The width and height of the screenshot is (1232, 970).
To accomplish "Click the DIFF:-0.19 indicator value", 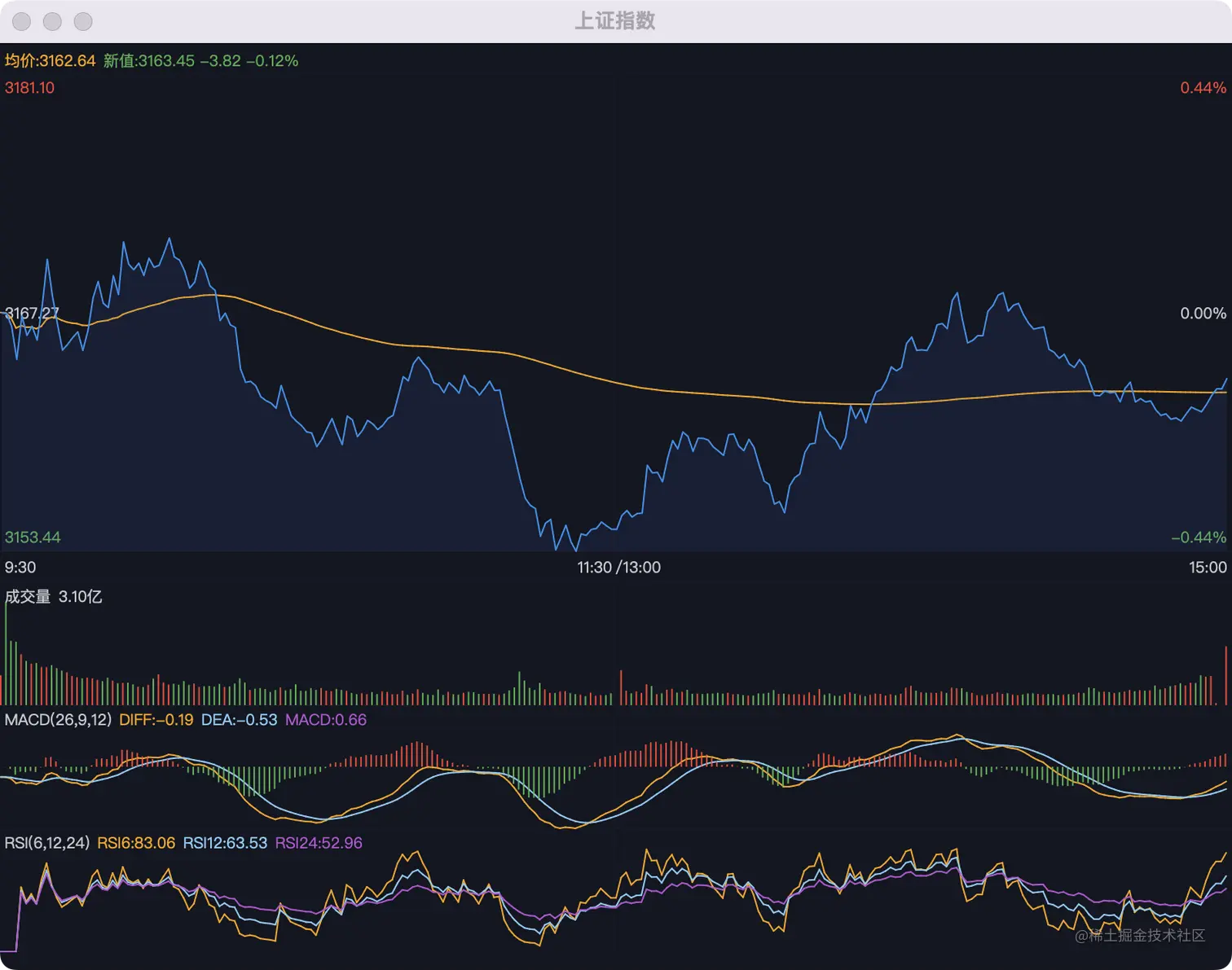I will 156,720.
